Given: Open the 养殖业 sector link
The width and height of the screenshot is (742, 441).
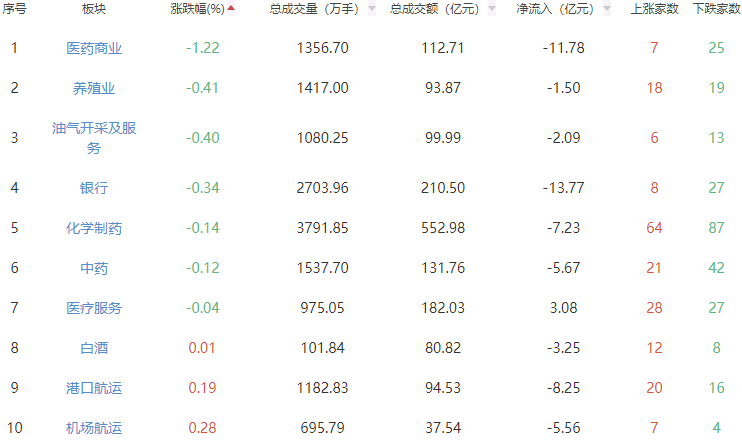Looking at the screenshot, I should 94,88.
